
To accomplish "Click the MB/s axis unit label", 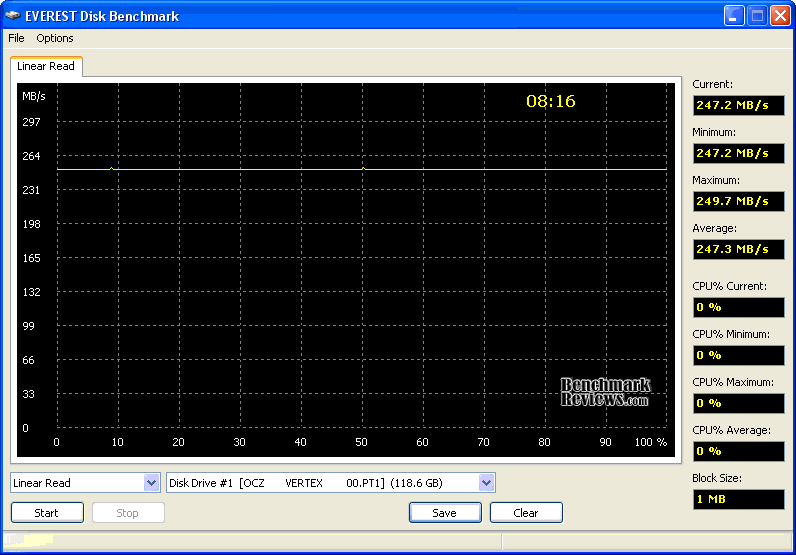I will (x=34, y=96).
